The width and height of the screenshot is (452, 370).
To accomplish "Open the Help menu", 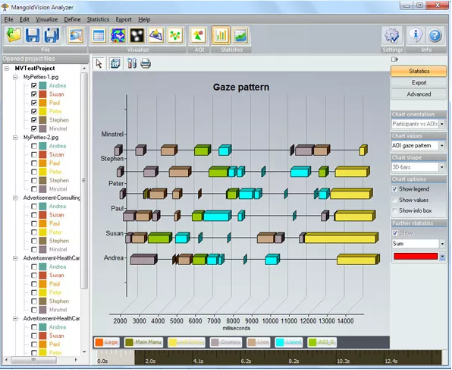I will pos(144,19).
